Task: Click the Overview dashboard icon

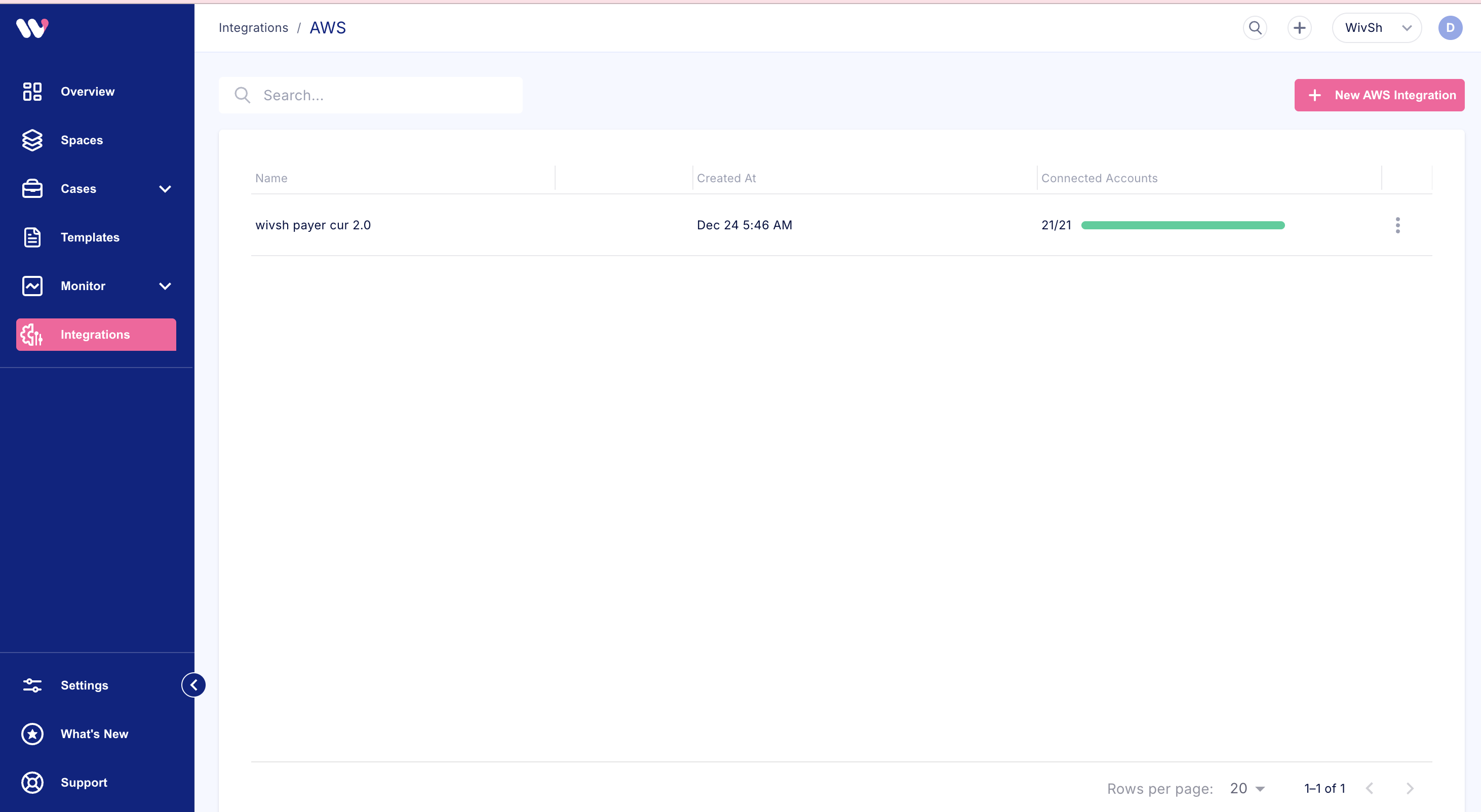Action: tap(32, 91)
